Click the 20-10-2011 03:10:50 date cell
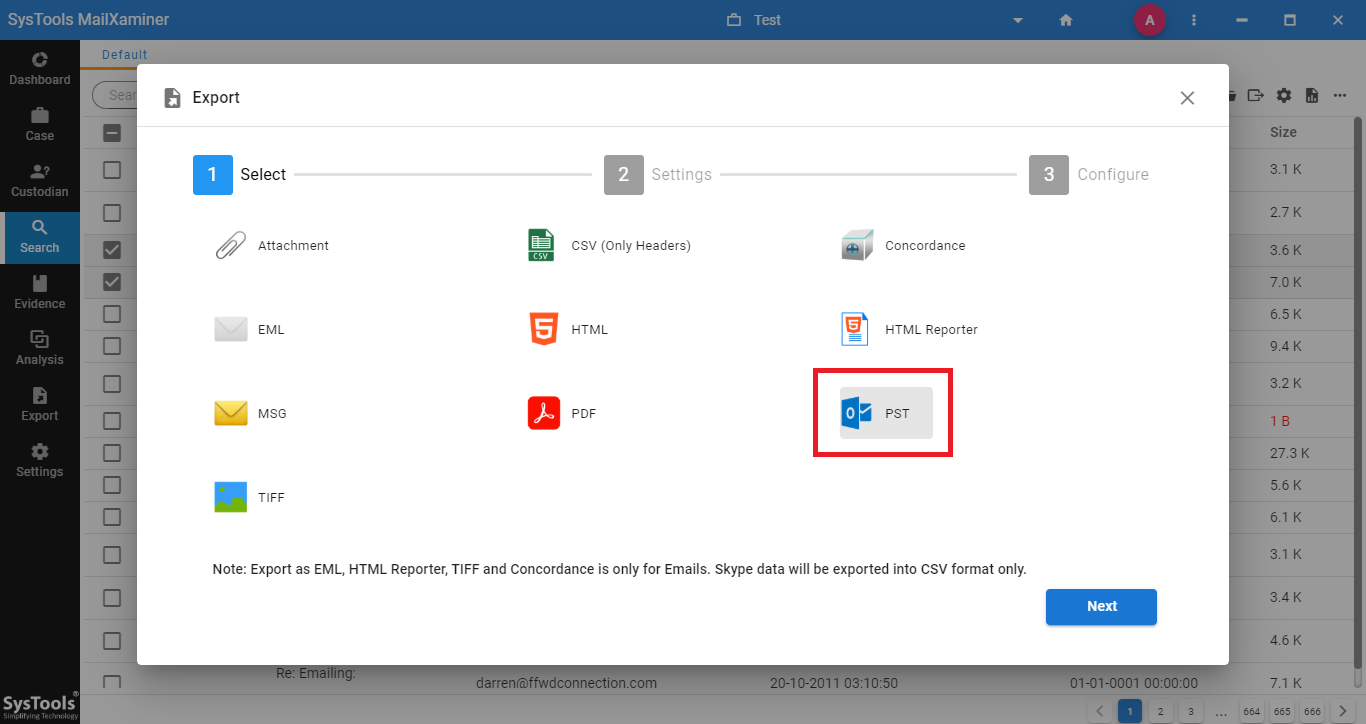This screenshot has width=1366, height=724. 833,683
